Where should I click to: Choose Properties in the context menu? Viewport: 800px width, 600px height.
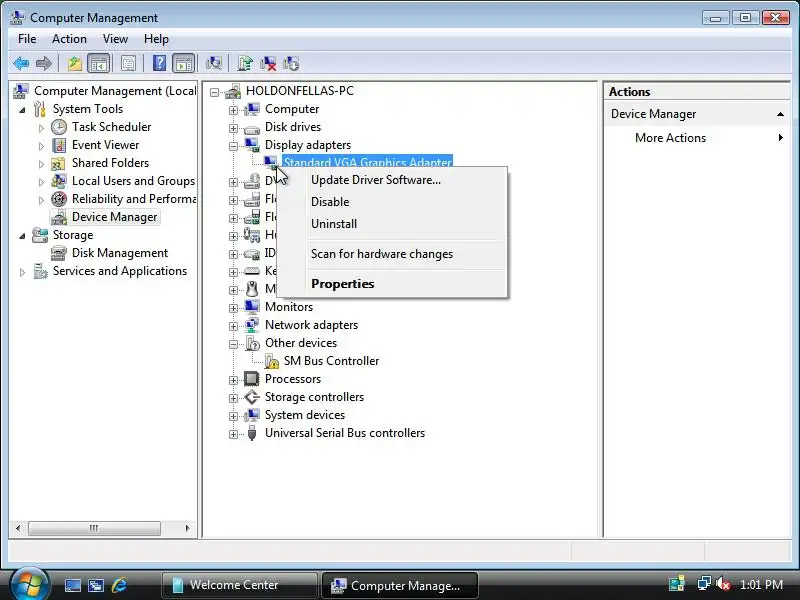[x=392, y=284]
